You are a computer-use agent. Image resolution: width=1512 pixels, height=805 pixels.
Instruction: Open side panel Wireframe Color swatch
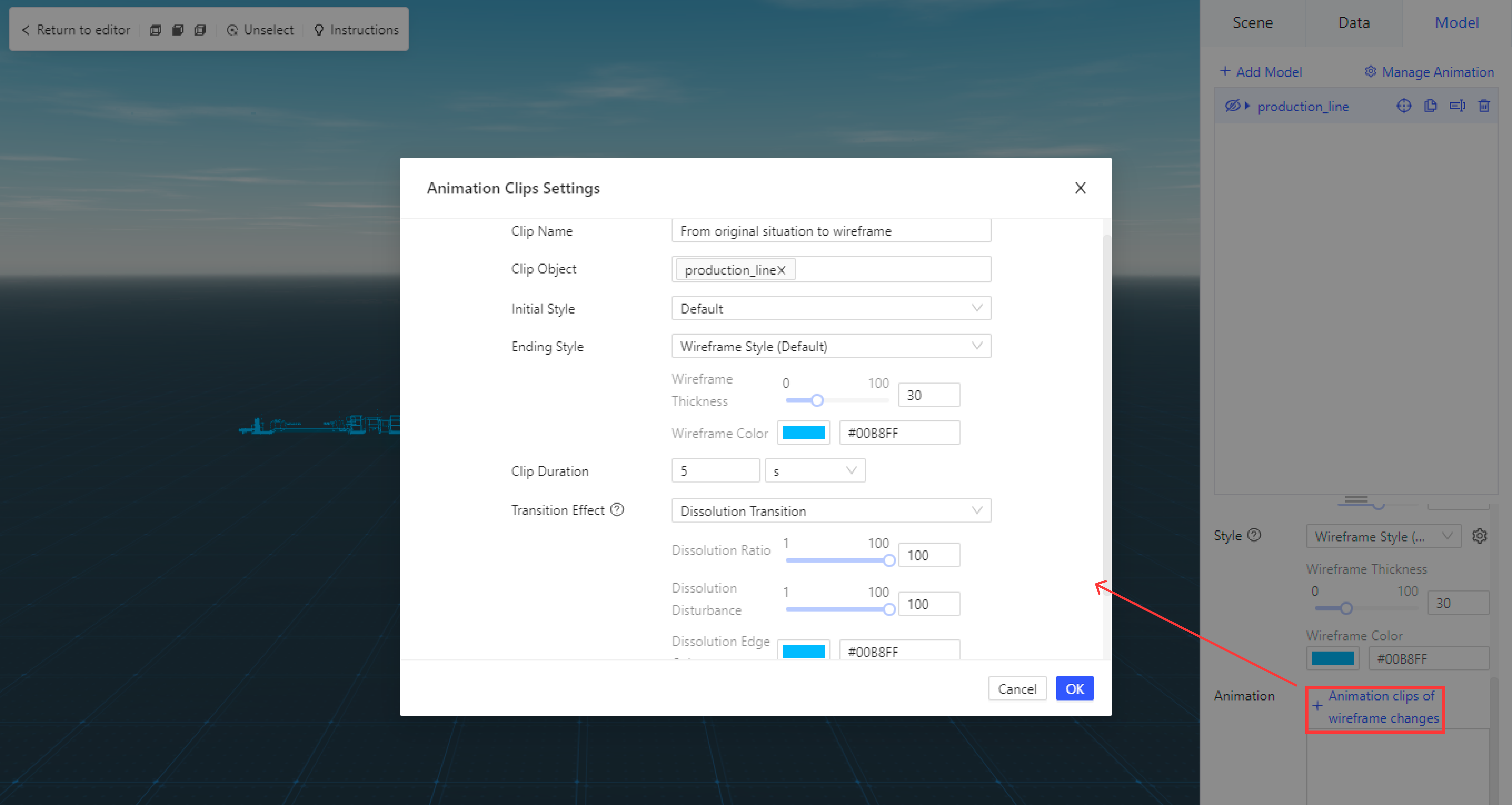1332,658
